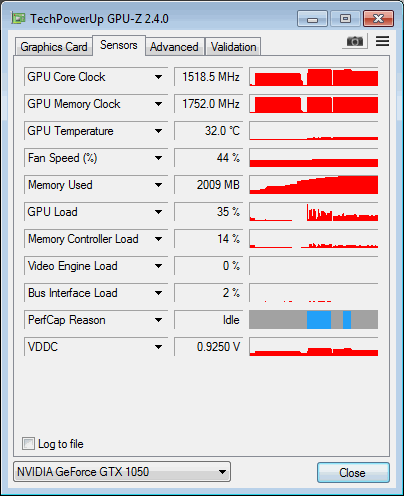Take a screenshot with the camera icon
The image size is (404, 496).
click(x=355, y=41)
